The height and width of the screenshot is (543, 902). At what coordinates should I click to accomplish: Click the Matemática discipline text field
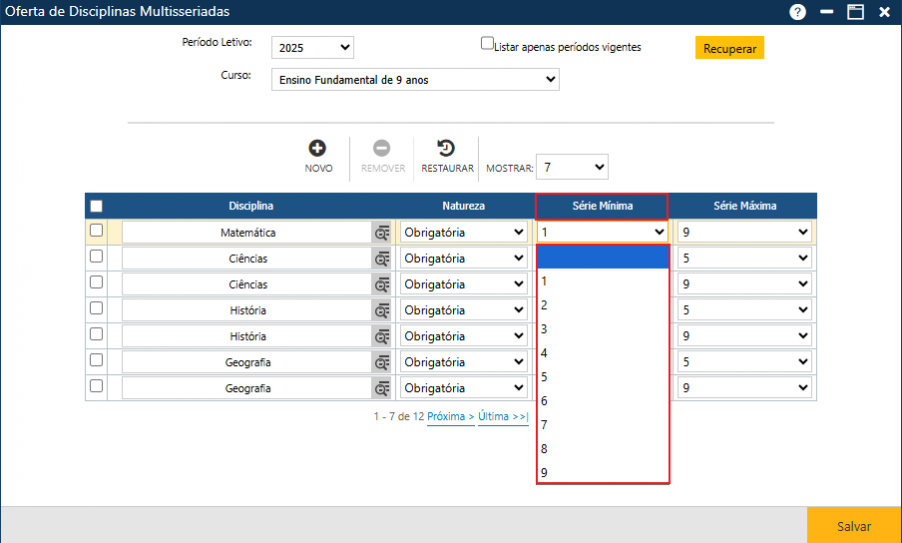coord(246,232)
